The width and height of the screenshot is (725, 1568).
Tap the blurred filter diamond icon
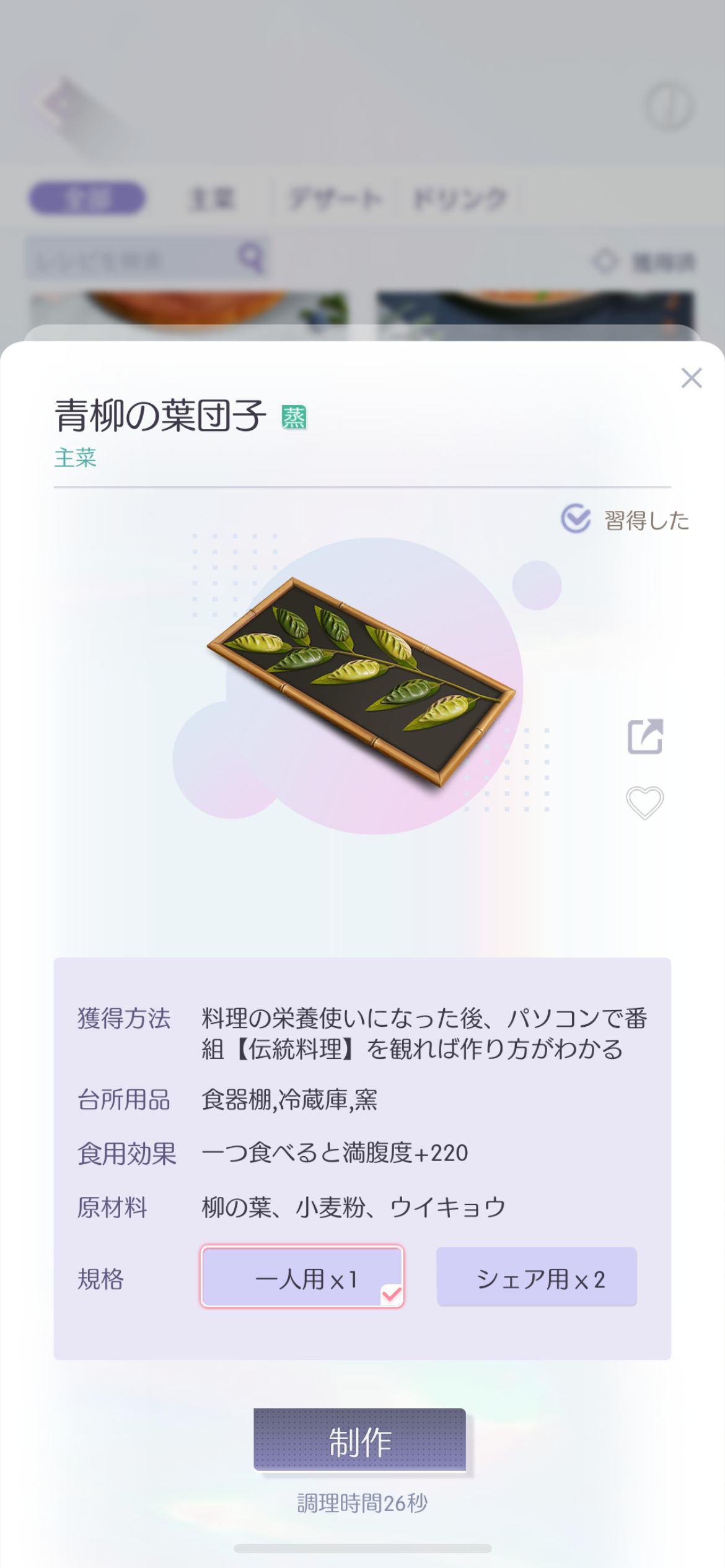[x=605, y=261]
